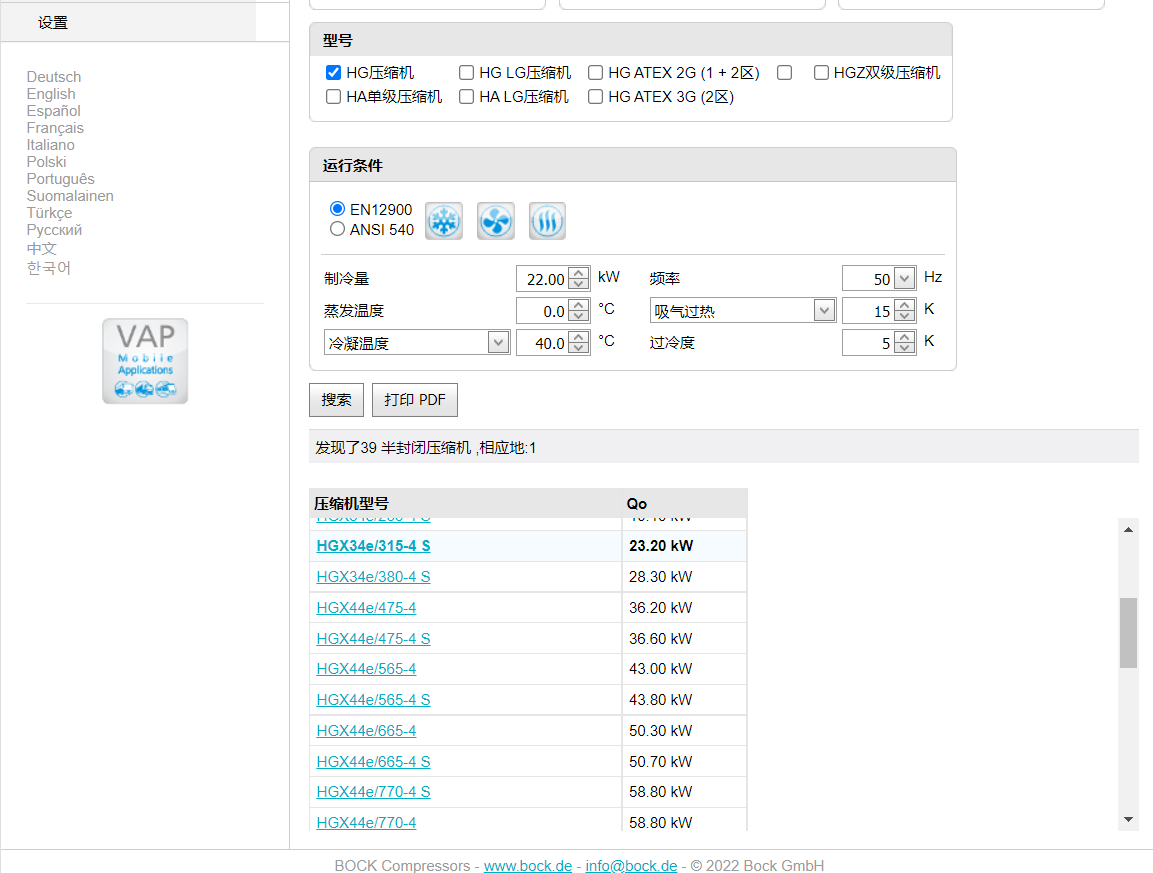The width and height of the screenshot is (1153, 873).
Task: Select the EN12900 radio button
Action: tap(338, 209)
